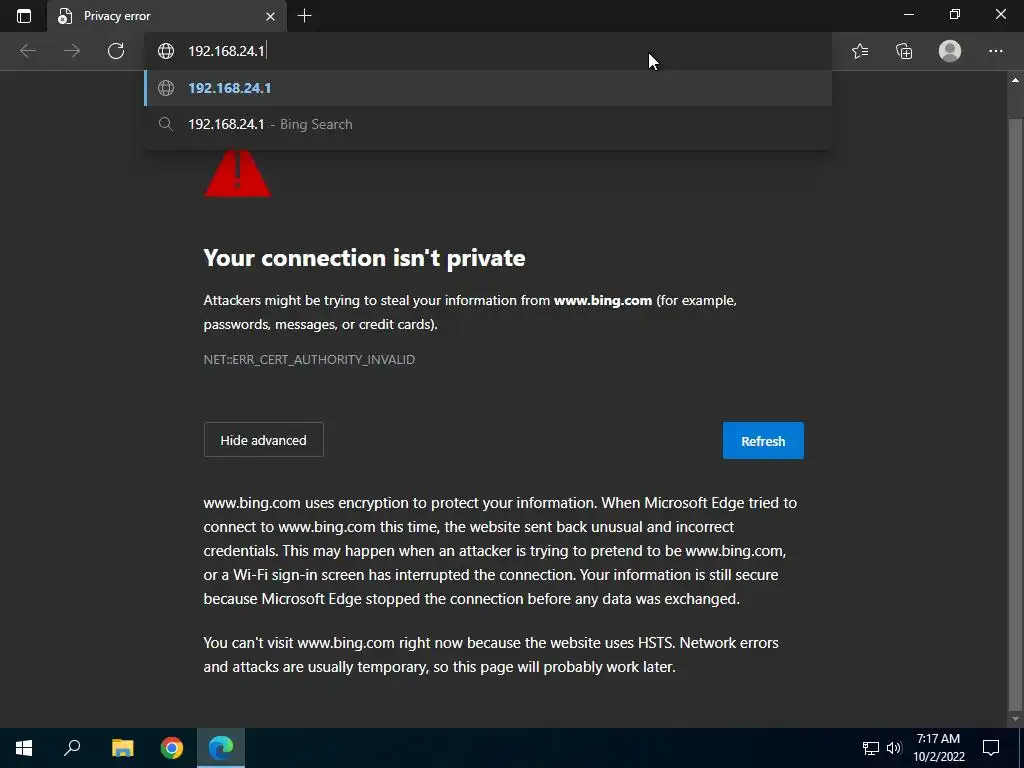The width and height of the screenshot is (1024, 768).
Task: Open Google Chrome from taskbar
Action: 172,748
